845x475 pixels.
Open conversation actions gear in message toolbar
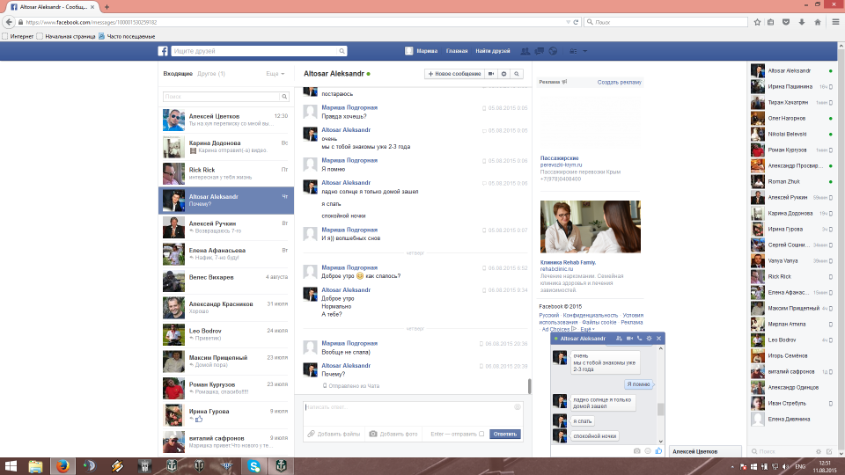pyautogui.click(x=504, y=74)
